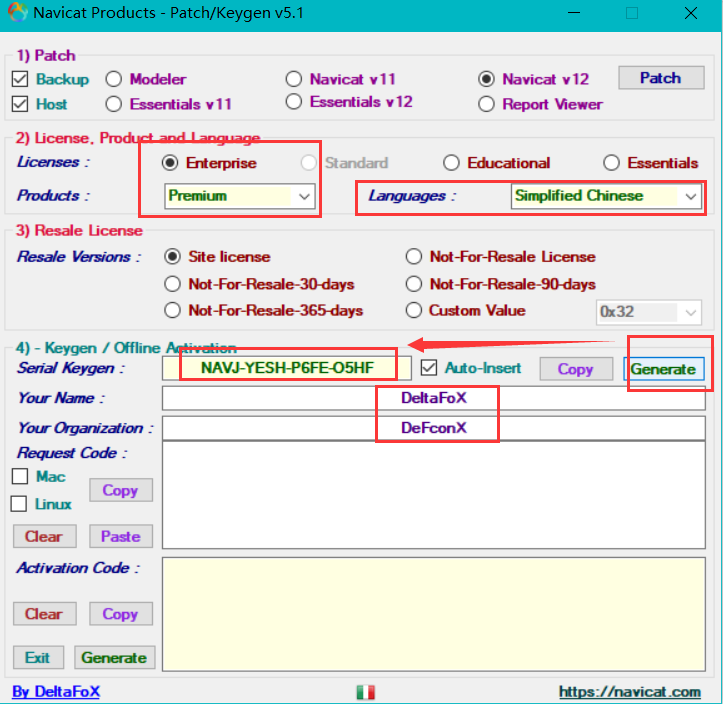The height and width of the screenshot is (704, 723).
Task: Choose Not-For-Resale-90-days option
Action: point(414,284)
